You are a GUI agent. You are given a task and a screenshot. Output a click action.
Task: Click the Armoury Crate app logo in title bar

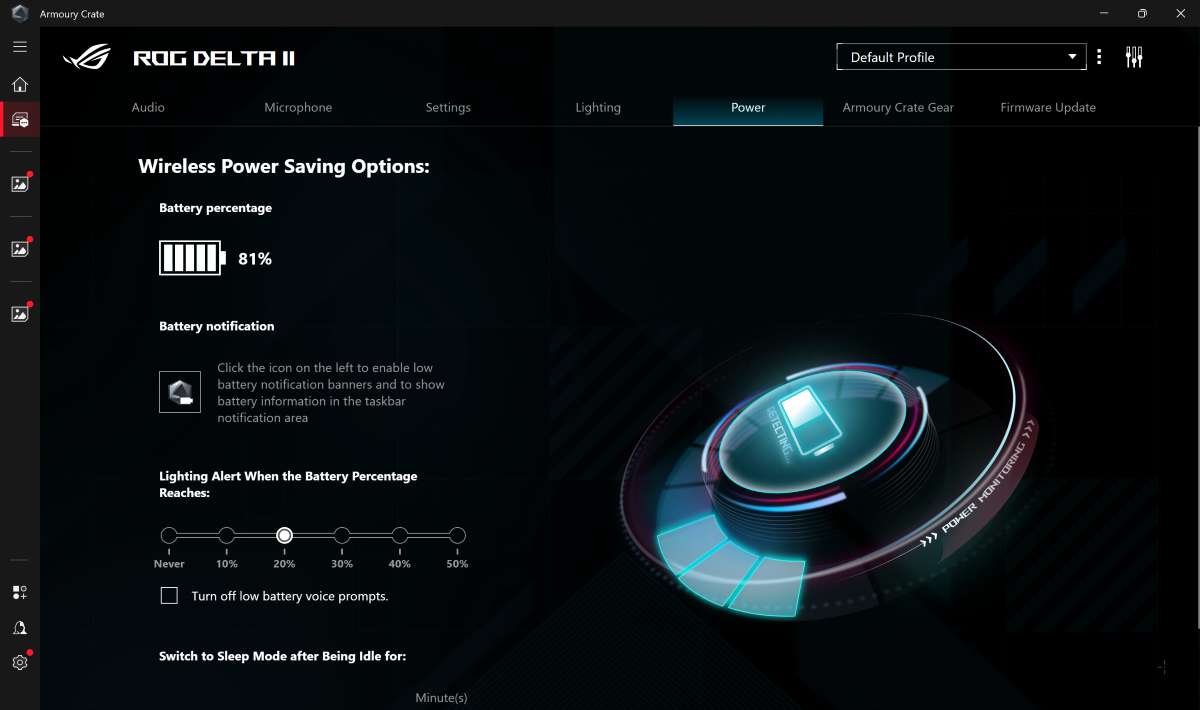[20, 14]
